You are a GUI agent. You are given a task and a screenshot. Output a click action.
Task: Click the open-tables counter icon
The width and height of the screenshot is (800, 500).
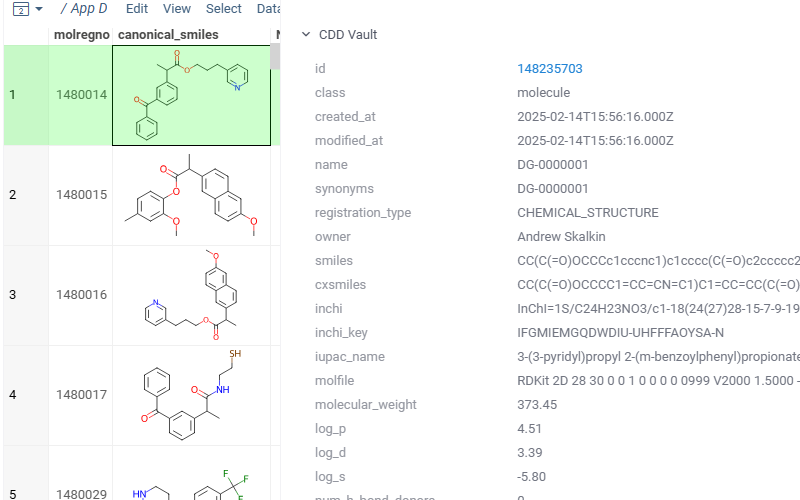point(21,9)
